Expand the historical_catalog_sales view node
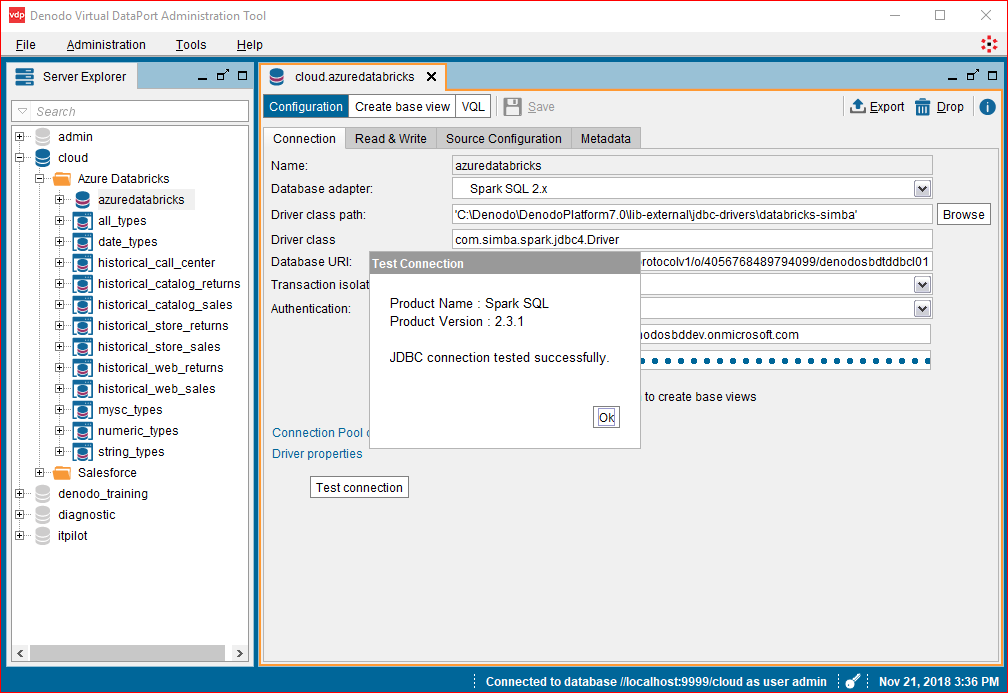The height and width of the screenshot is (693, 1008). point(60,305)
